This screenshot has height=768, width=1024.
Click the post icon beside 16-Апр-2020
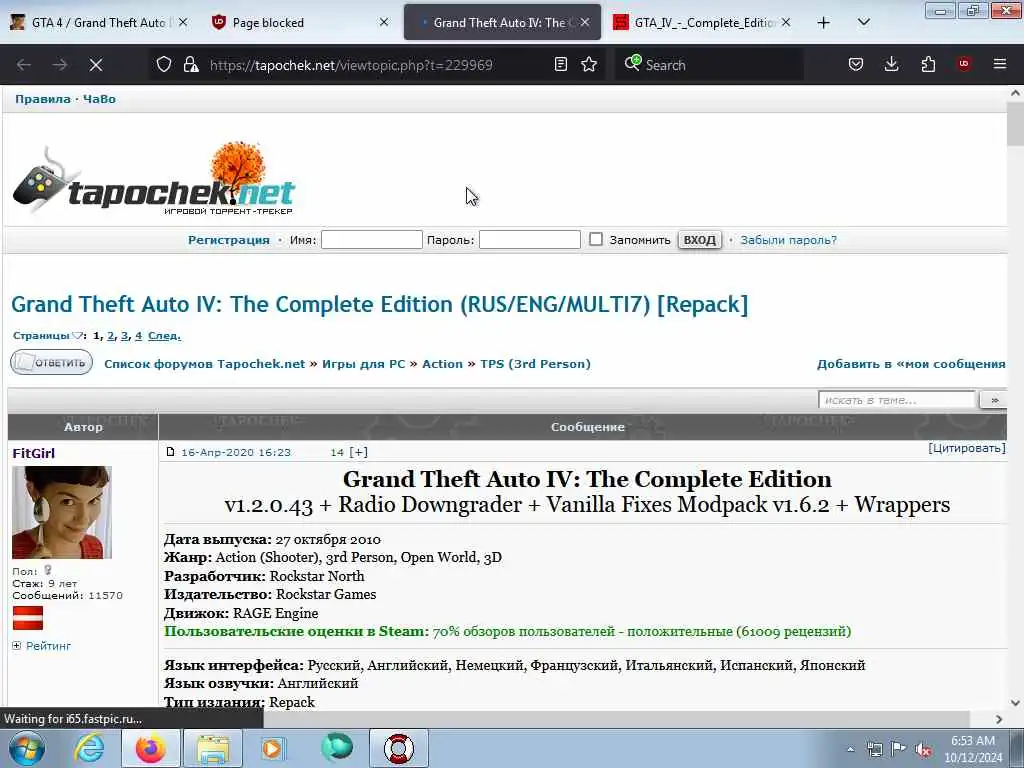170,452
